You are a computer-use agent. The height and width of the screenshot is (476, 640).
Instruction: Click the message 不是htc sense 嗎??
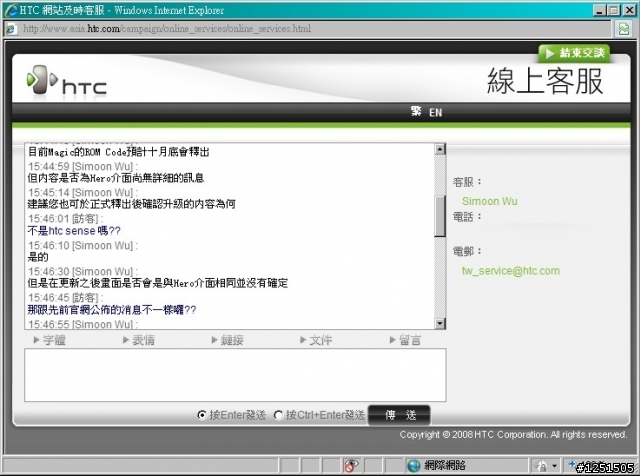pos(74,231)
